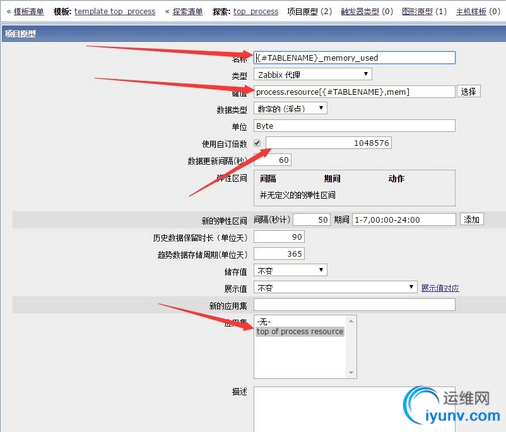Click the name field containing {#TABLENAME}_memory_used
The image size is (506, 432).
(x=354, y=58)
